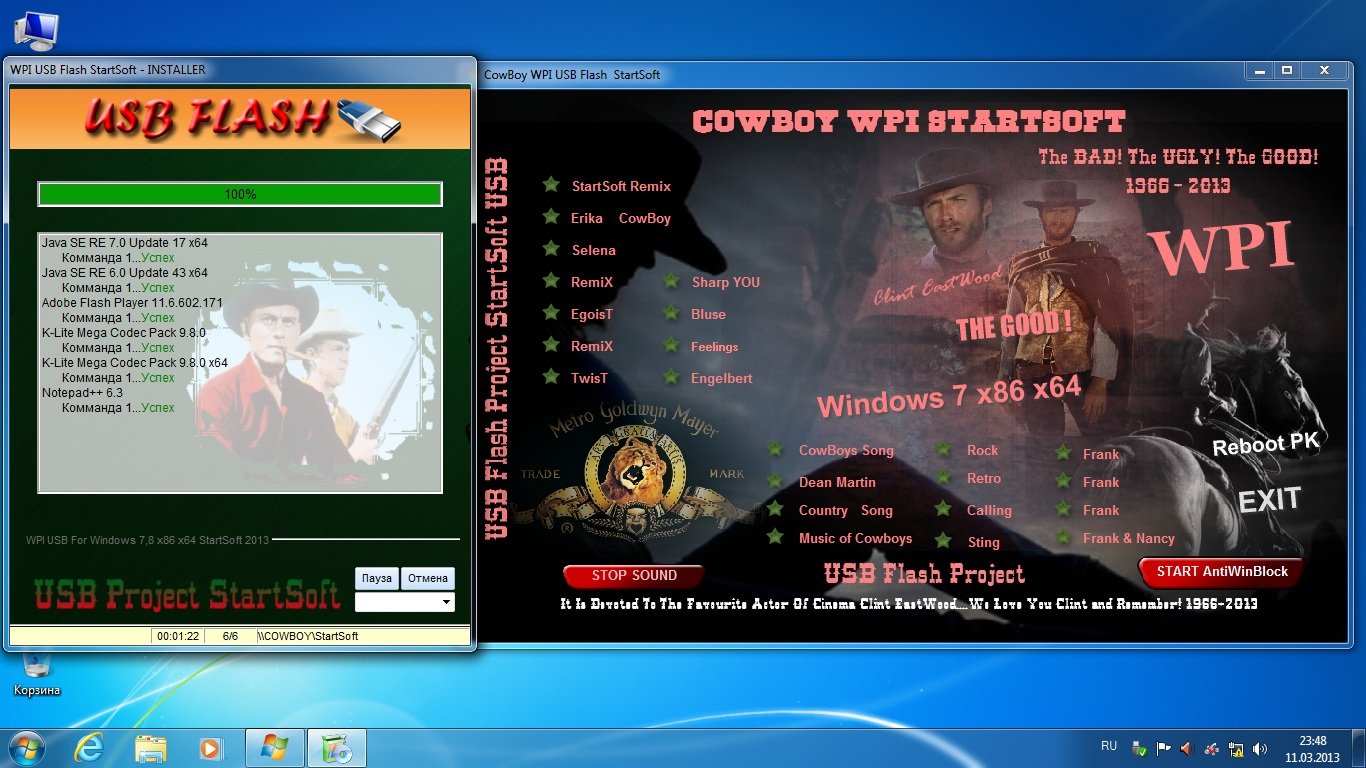Click the star icon beside StartSoft Remix
The height and width of the screenshot is (768, 1366).
pos(550,185)
